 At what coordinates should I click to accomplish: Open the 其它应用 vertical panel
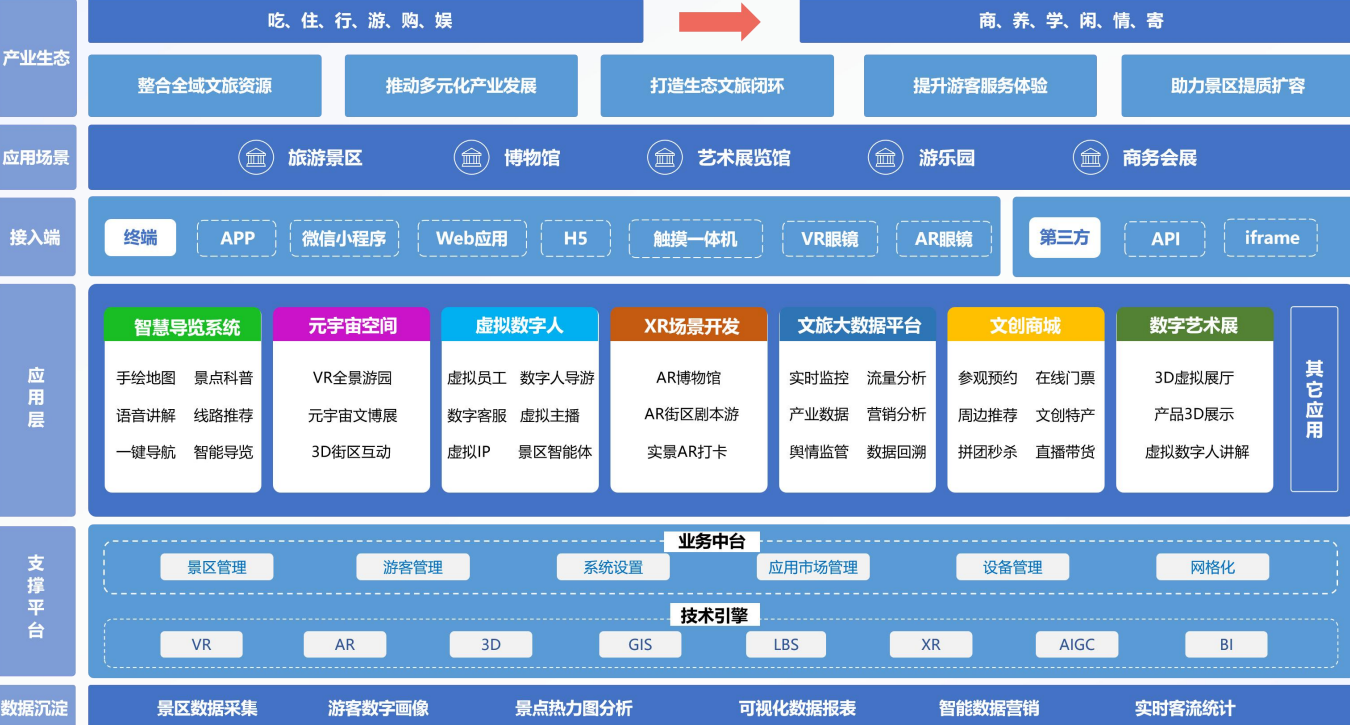pyautogui.click(x=1313, y=399)
